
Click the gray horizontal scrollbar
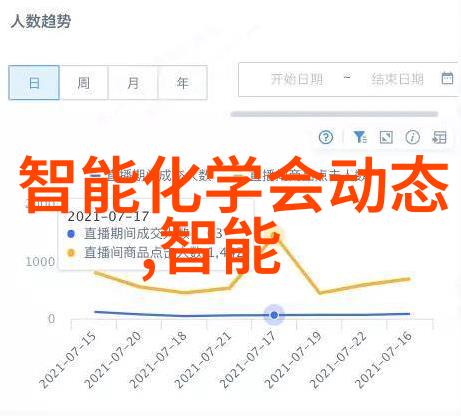[x=334, y=114]
